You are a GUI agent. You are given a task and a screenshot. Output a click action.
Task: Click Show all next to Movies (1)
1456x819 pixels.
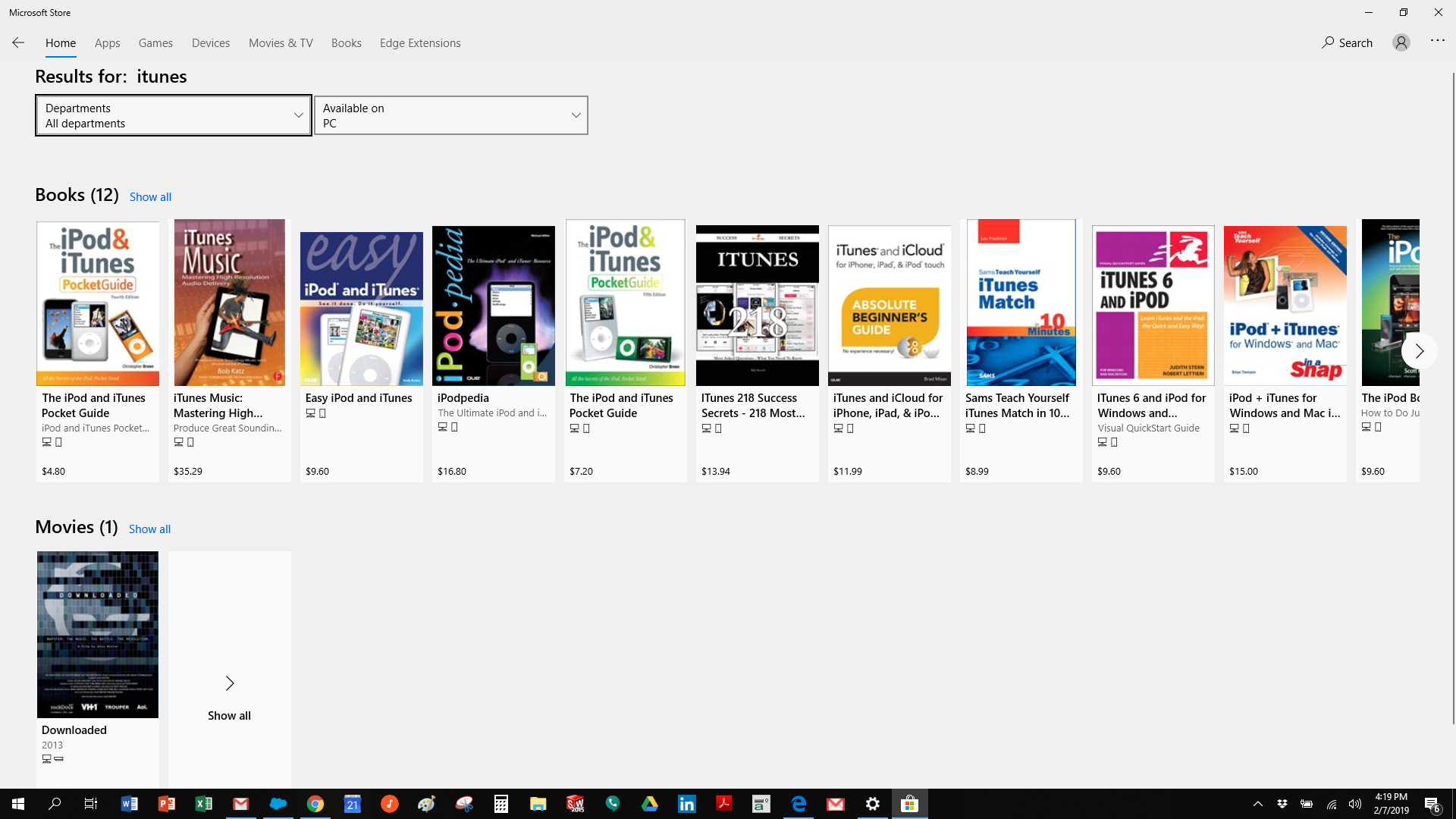point(149,529)
